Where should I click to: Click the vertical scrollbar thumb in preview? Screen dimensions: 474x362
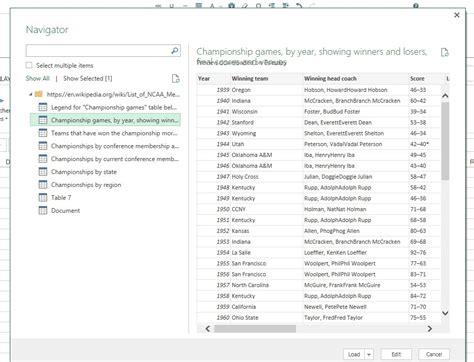(445, 141)
